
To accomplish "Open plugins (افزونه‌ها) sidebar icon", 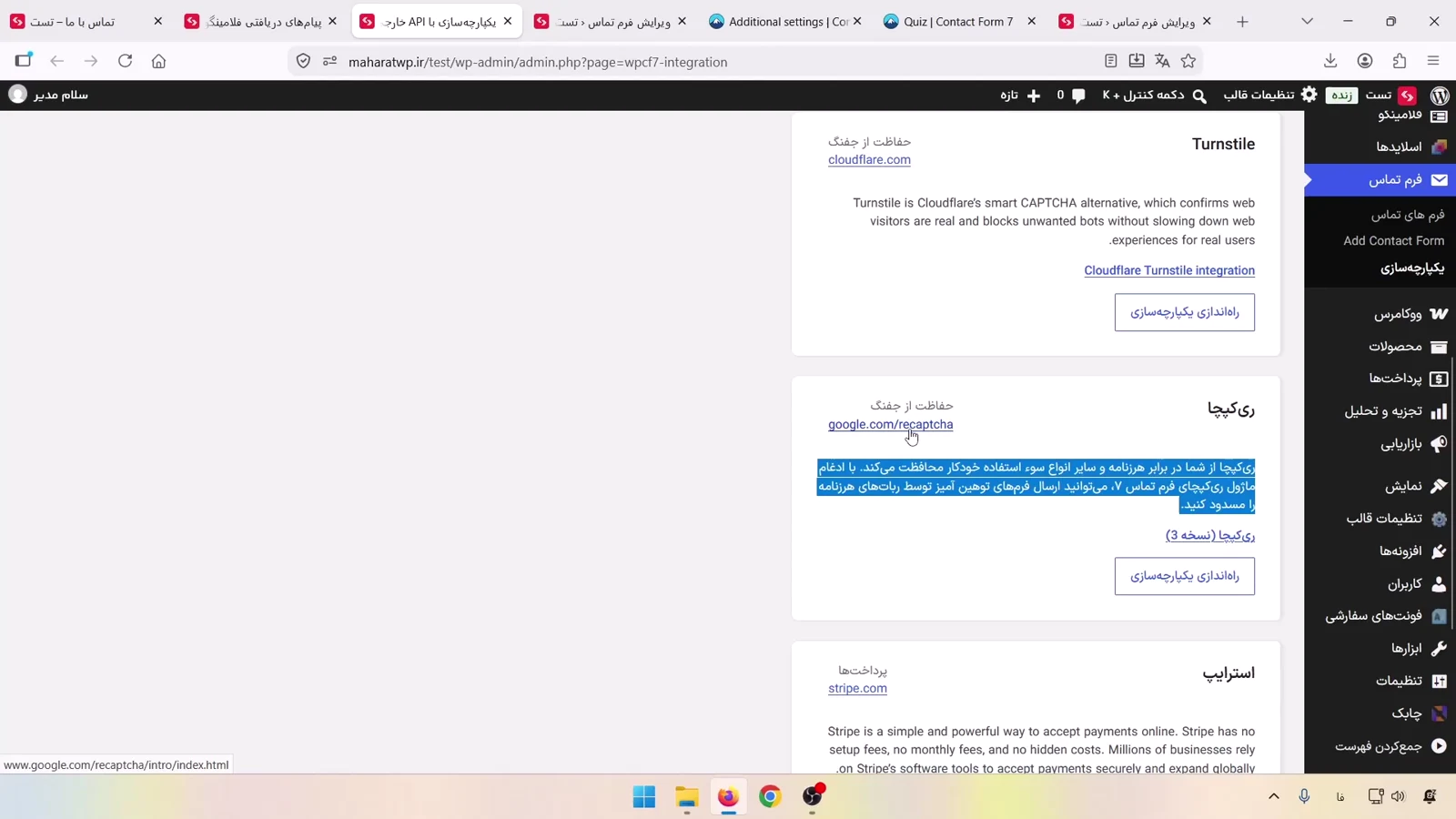I will [x=1439, y=551].
